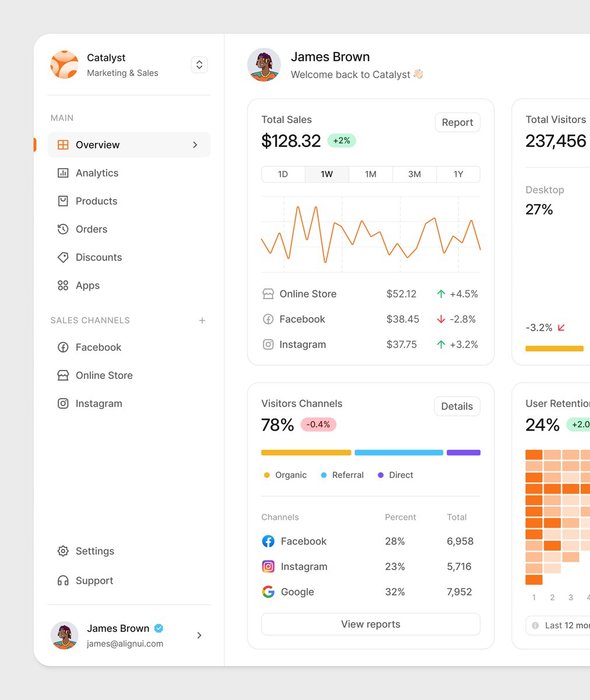Screen dimensions: 590x700
Task: Click the +2% sales change badge
Action: [x=342, y=141]
